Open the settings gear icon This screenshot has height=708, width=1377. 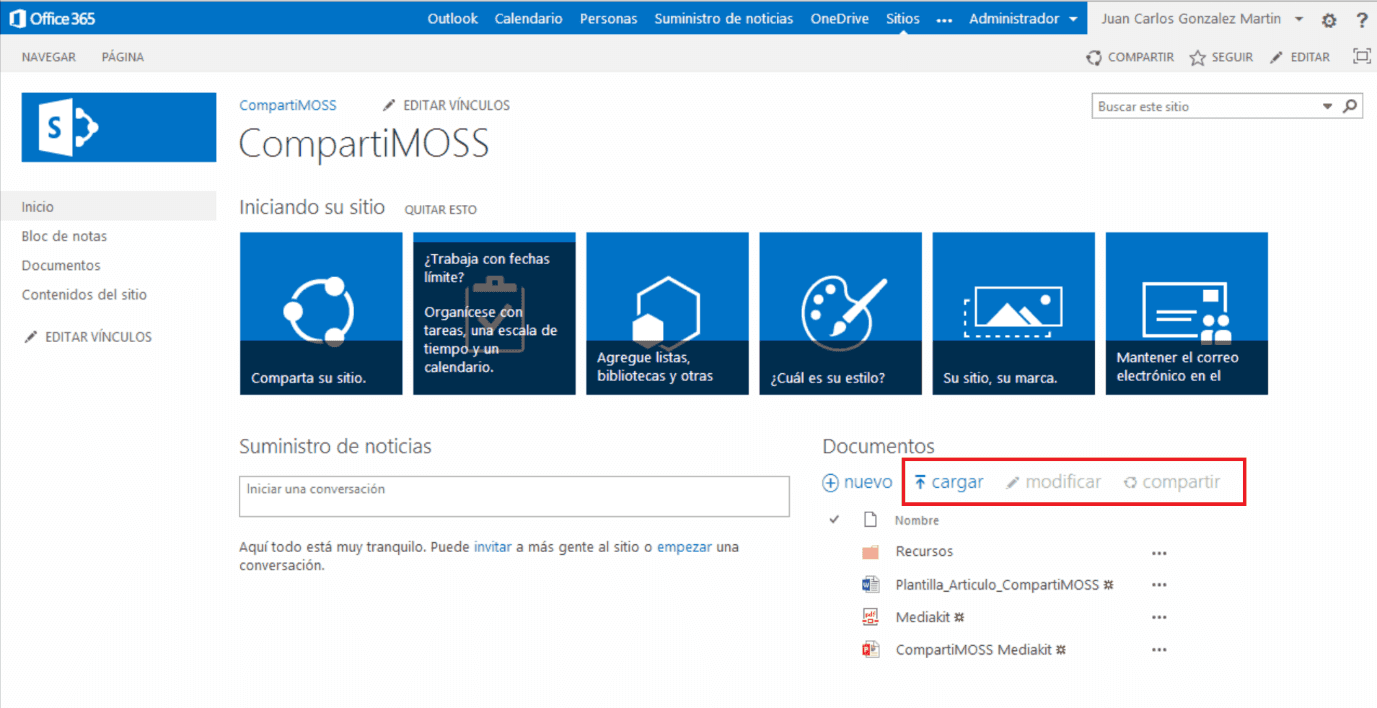click(x=1329, y=20)
